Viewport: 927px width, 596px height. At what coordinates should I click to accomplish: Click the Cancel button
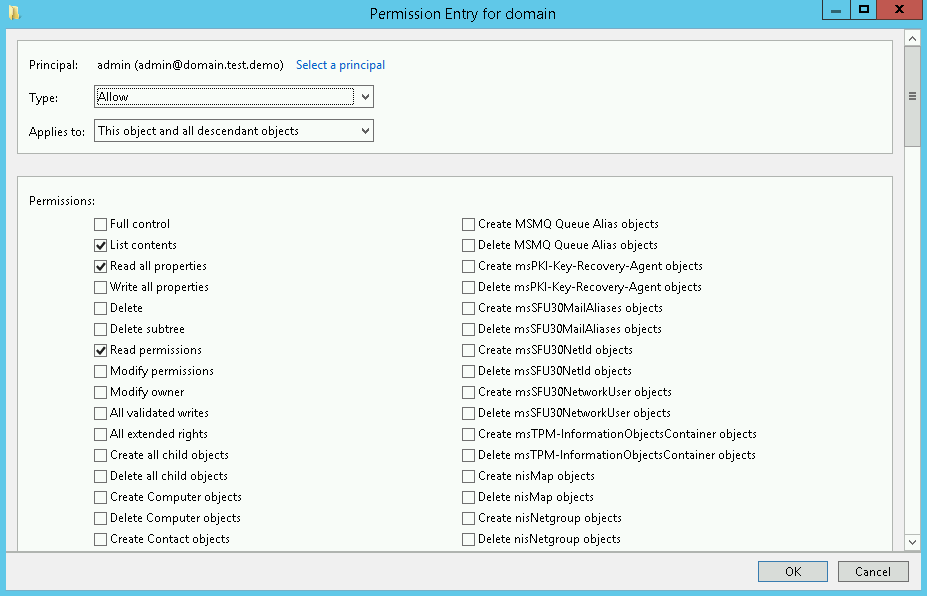[873, 571]
